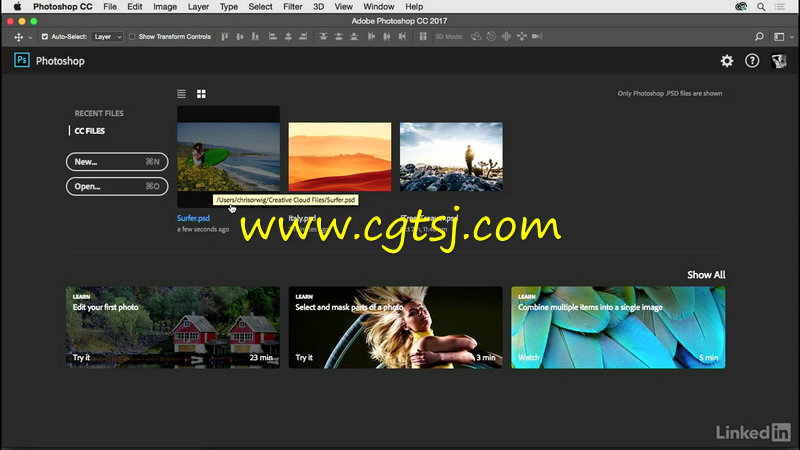Open the Layer menu
800x450 pixels.
point(198,7)
